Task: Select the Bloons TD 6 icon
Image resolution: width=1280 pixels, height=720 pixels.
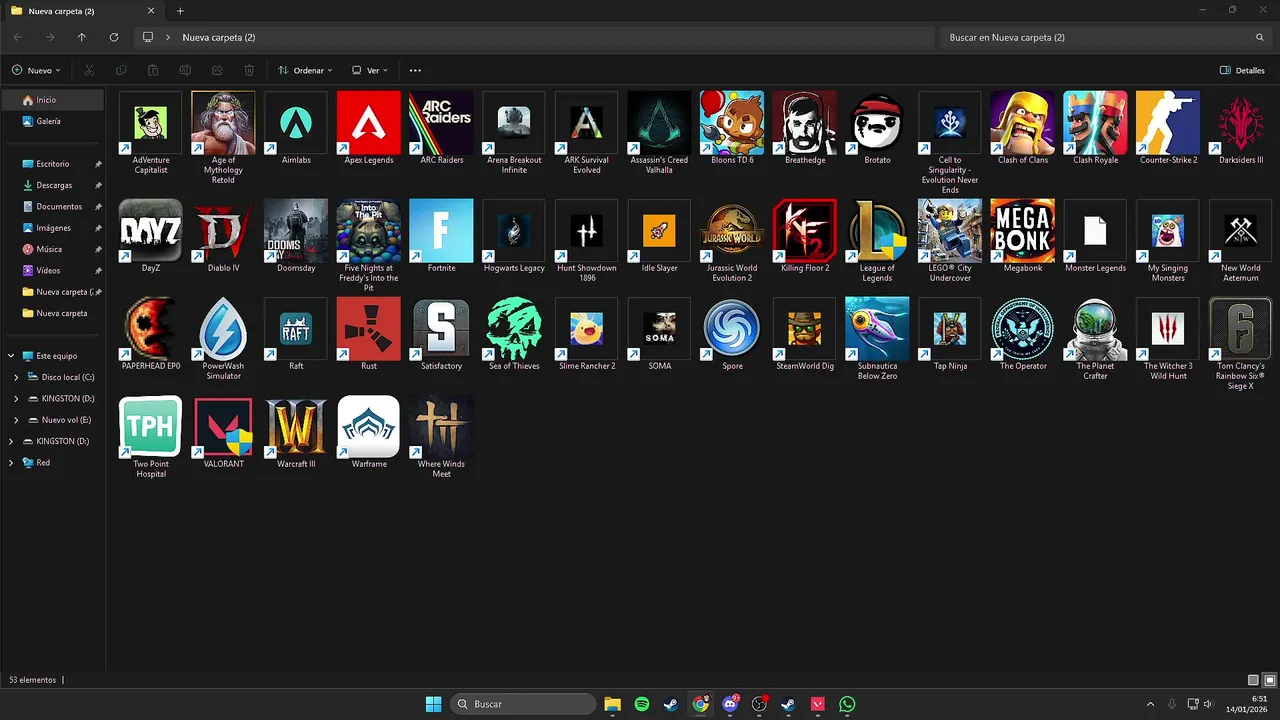Action: [732, 123]
